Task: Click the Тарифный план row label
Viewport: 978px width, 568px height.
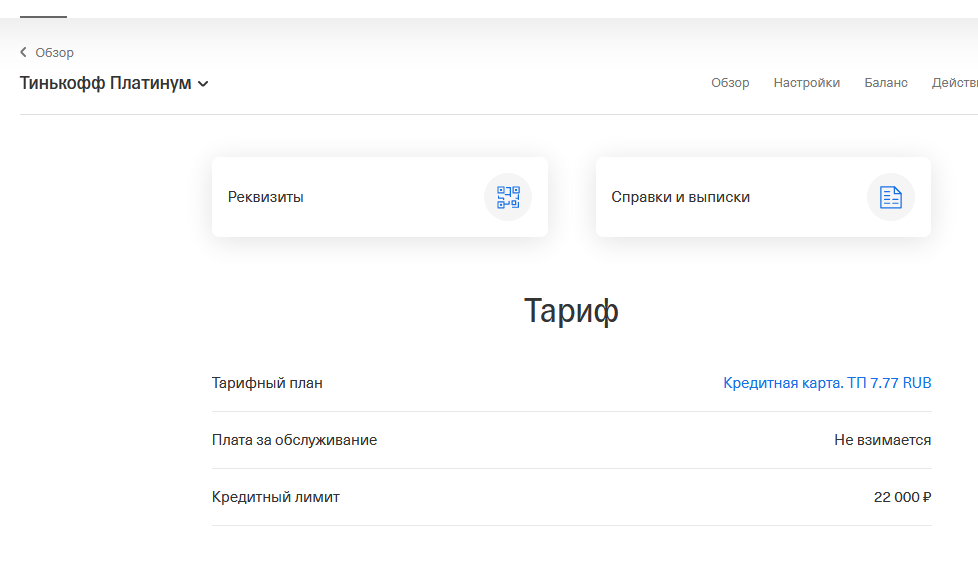Action: (x=267, y=383)
